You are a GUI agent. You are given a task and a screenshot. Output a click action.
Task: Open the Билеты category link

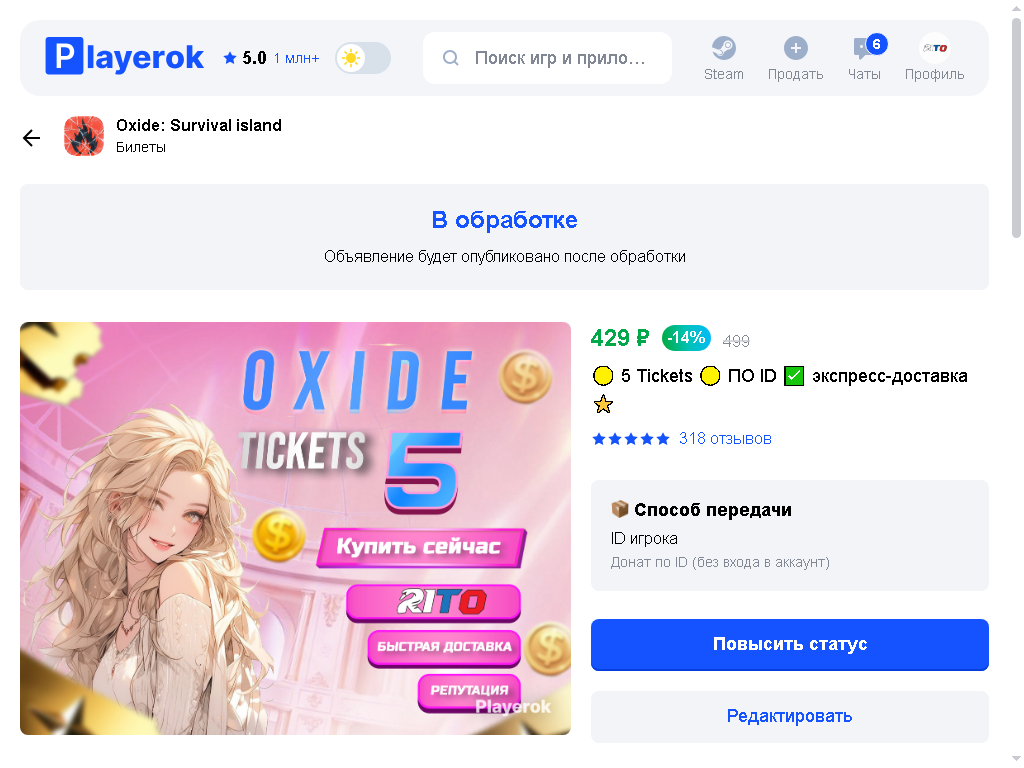click(x=141, y=148)
